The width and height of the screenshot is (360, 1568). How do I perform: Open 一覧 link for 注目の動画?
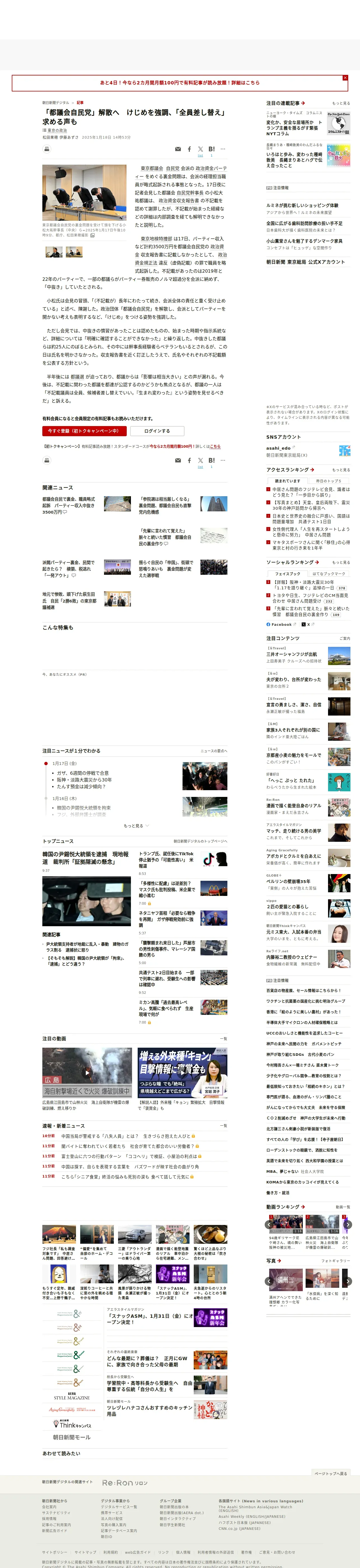pos(223,1038)
